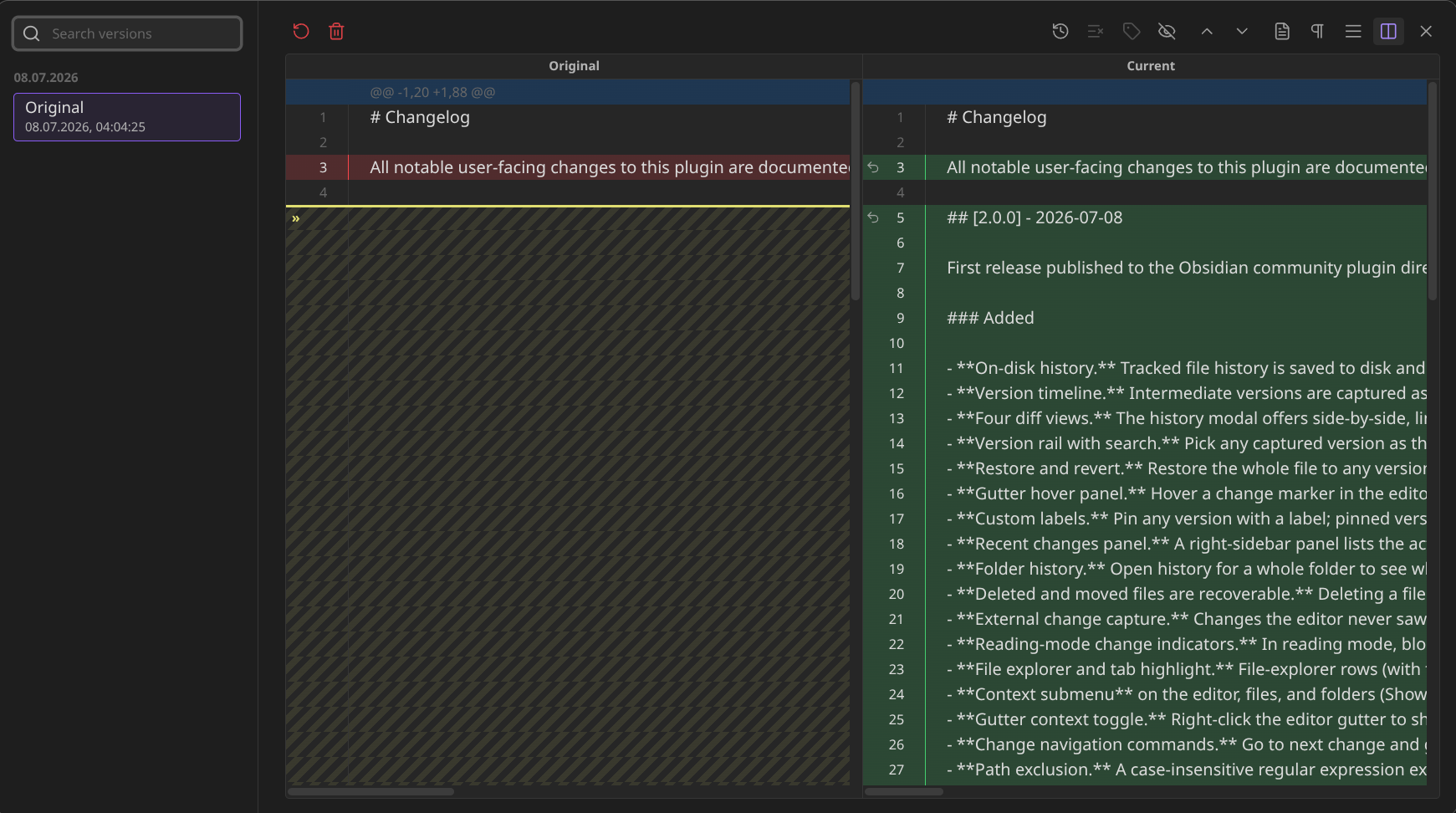Click the 'External change capture' line

click(1145, 619)
